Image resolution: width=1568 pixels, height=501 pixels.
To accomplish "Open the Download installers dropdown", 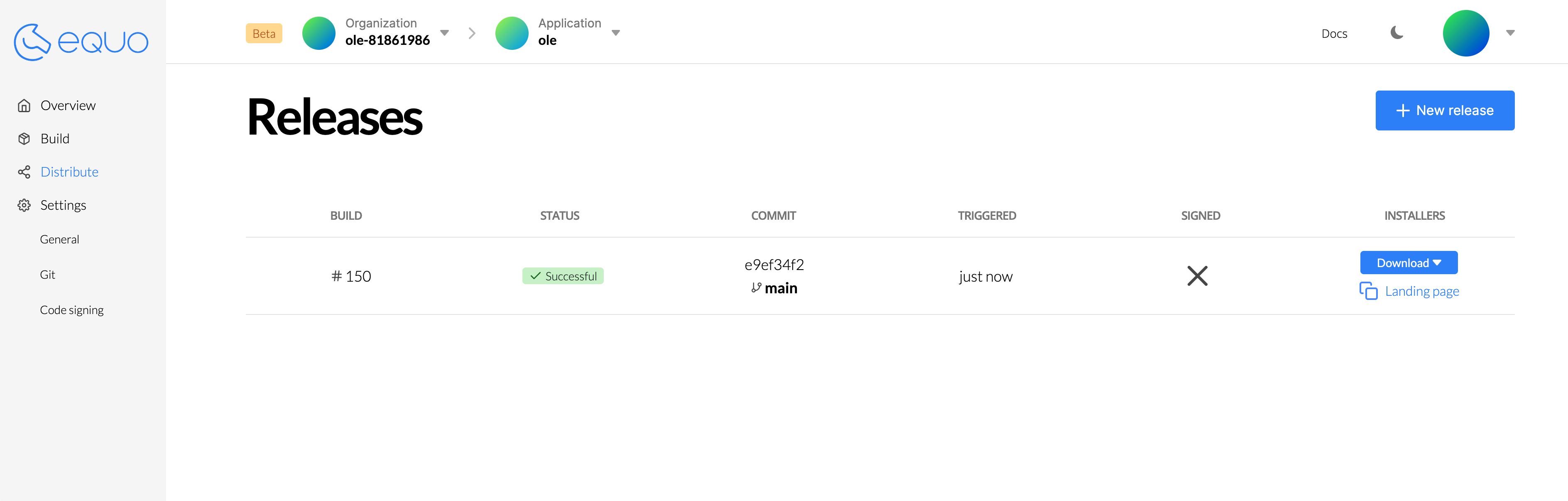I will pyautogui.click(x=1409, y=263).
